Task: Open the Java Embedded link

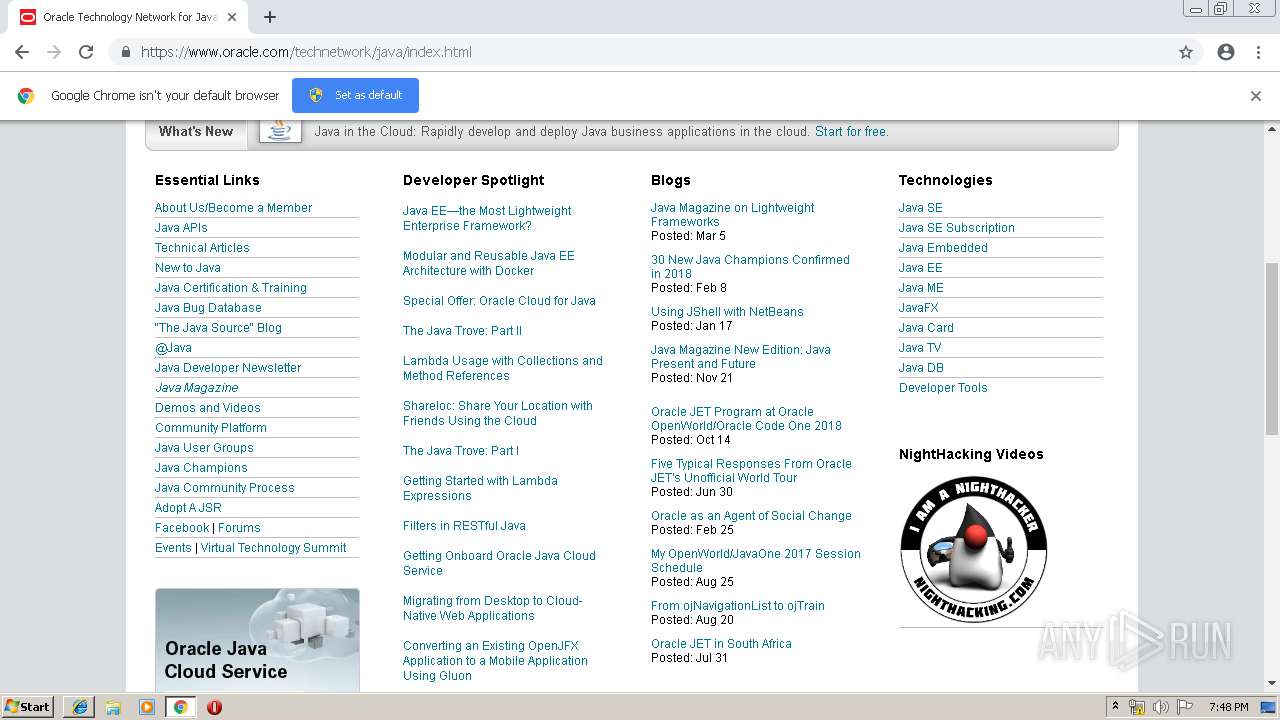Action: pyautogui.click(x=943, y=248)
